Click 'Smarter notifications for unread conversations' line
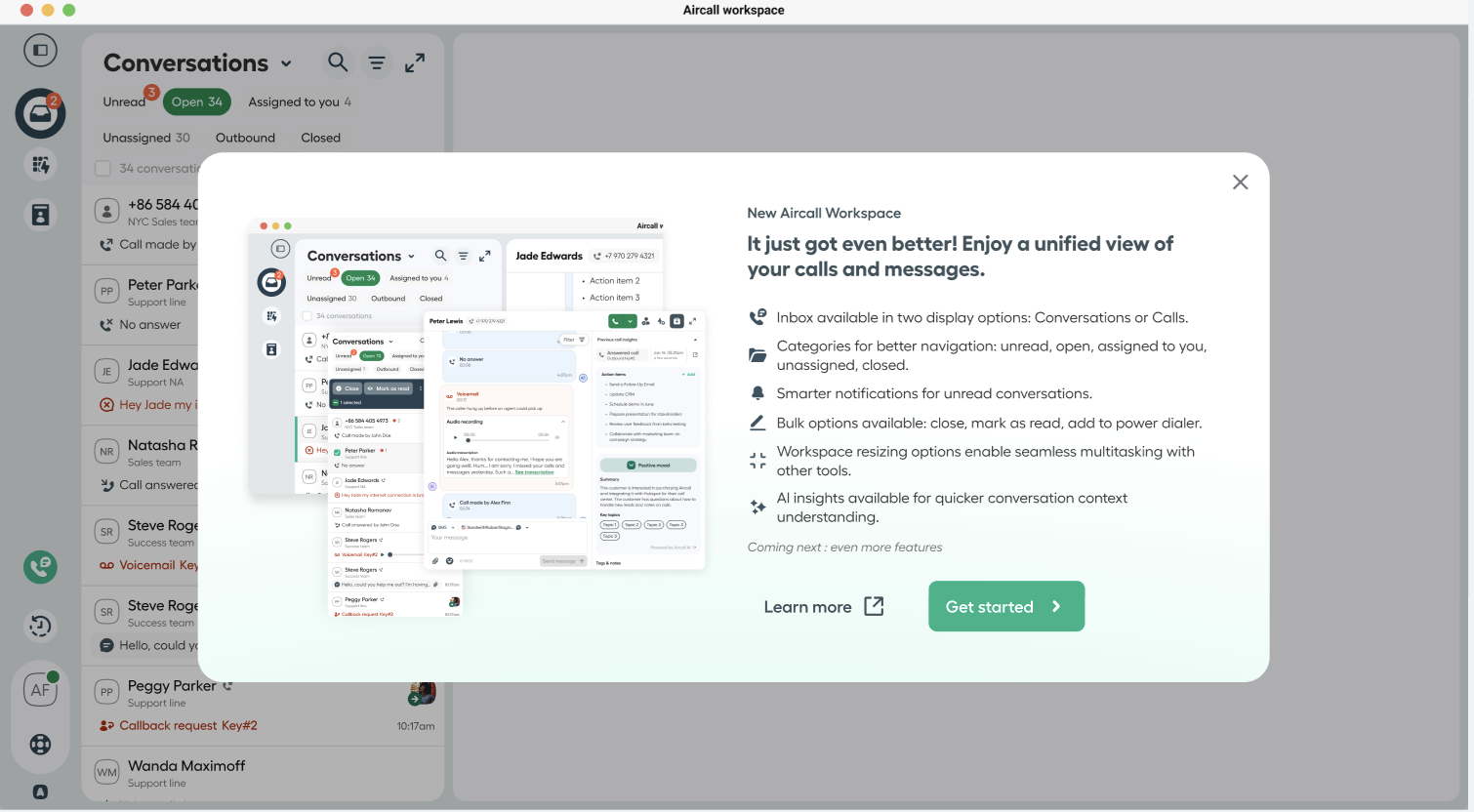The width and height of the screenshot is (1474, 812). (934, 393)
